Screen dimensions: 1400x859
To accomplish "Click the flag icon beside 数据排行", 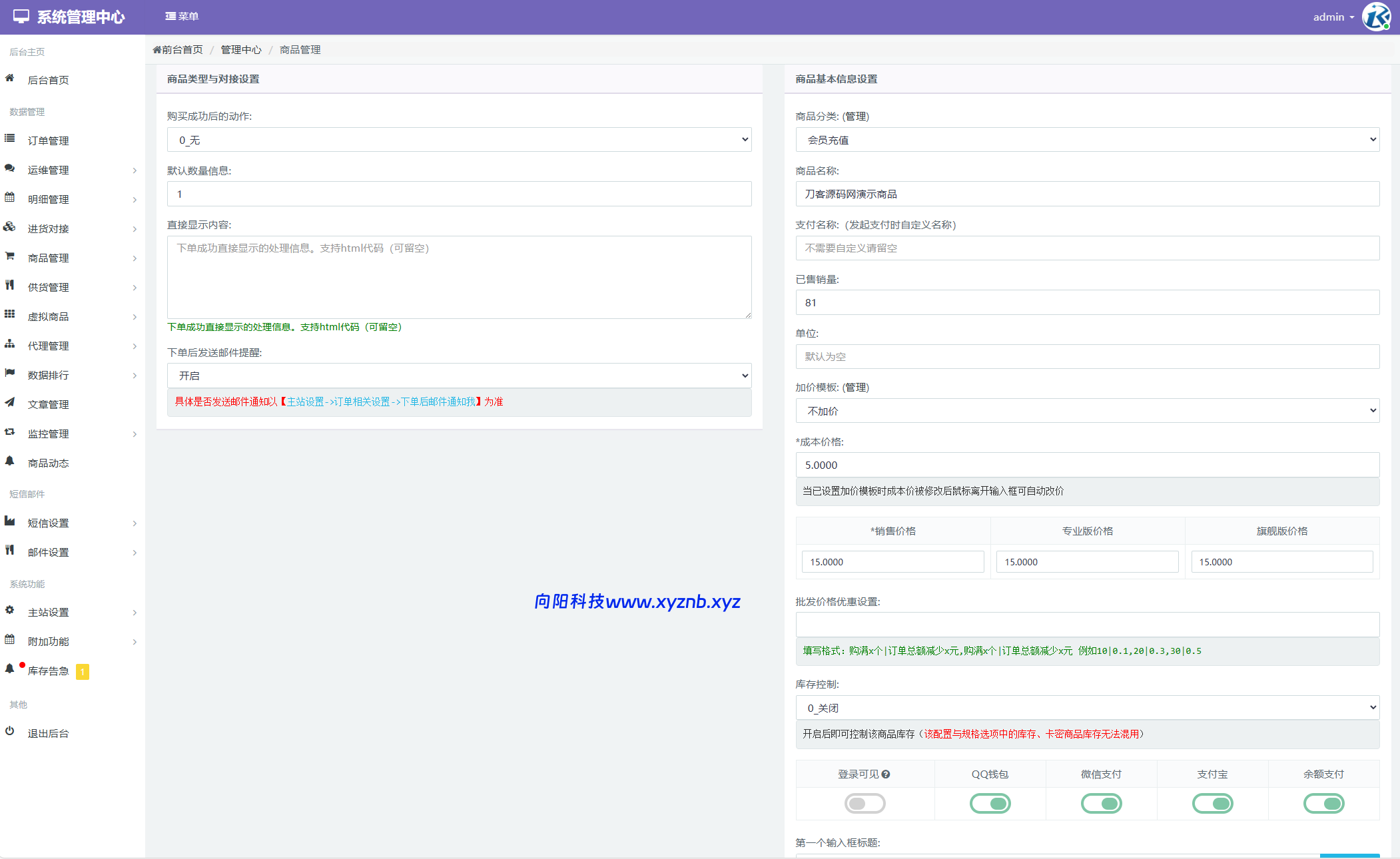I will click(10, 374).
